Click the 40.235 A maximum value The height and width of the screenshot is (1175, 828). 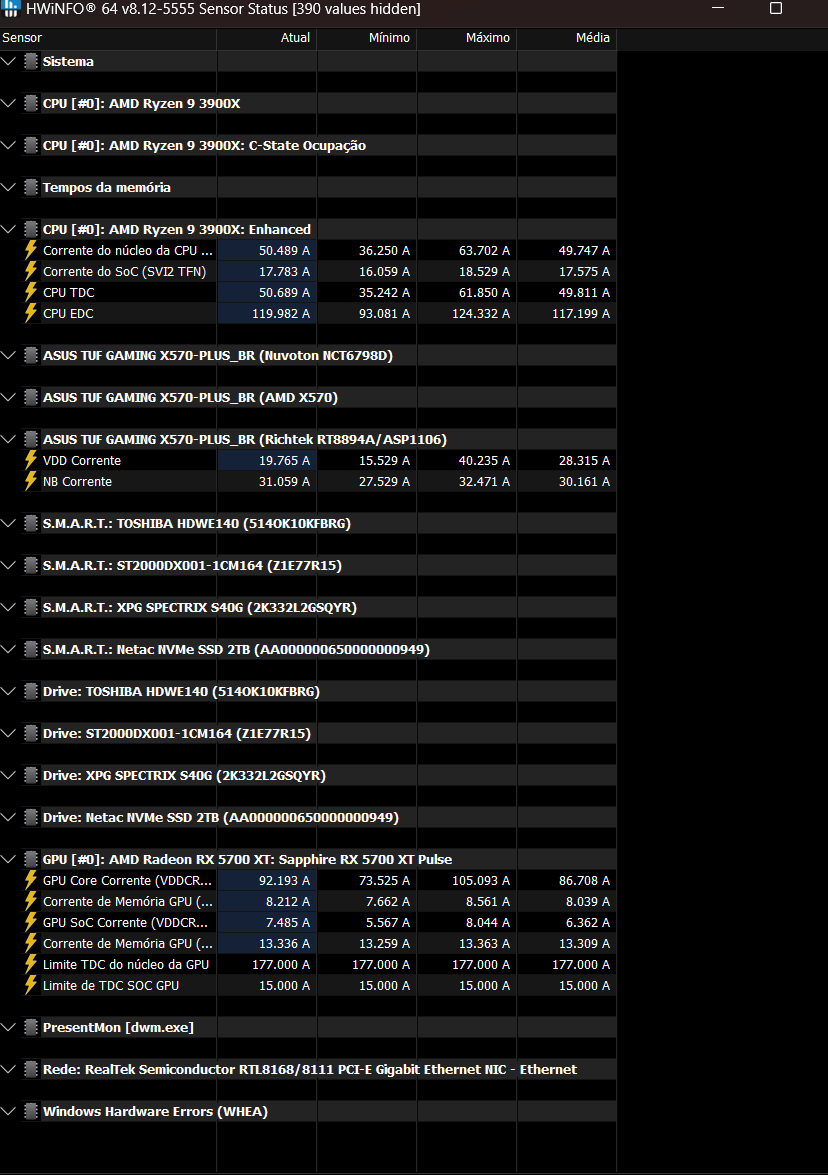[x=484, y=460]
